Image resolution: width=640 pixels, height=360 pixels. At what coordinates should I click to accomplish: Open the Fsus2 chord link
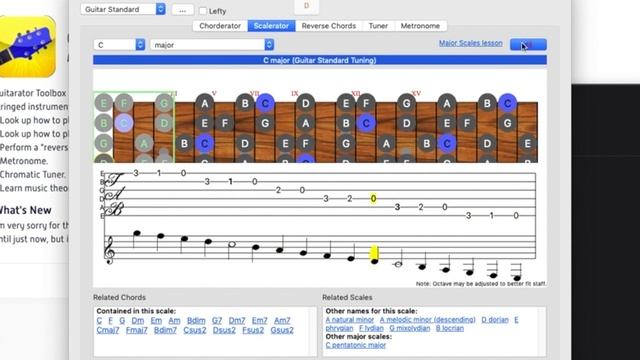tap(253, 330)
